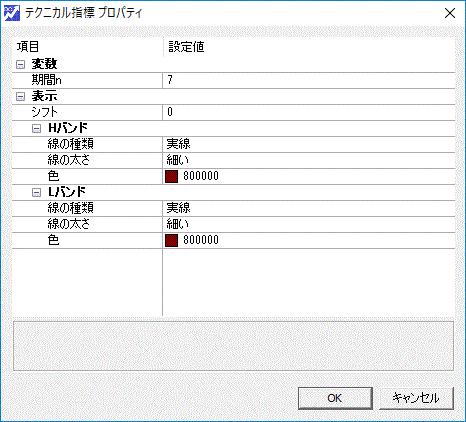Select the 期間n row label
Screen dimensions: 466x422
(47, 80)
